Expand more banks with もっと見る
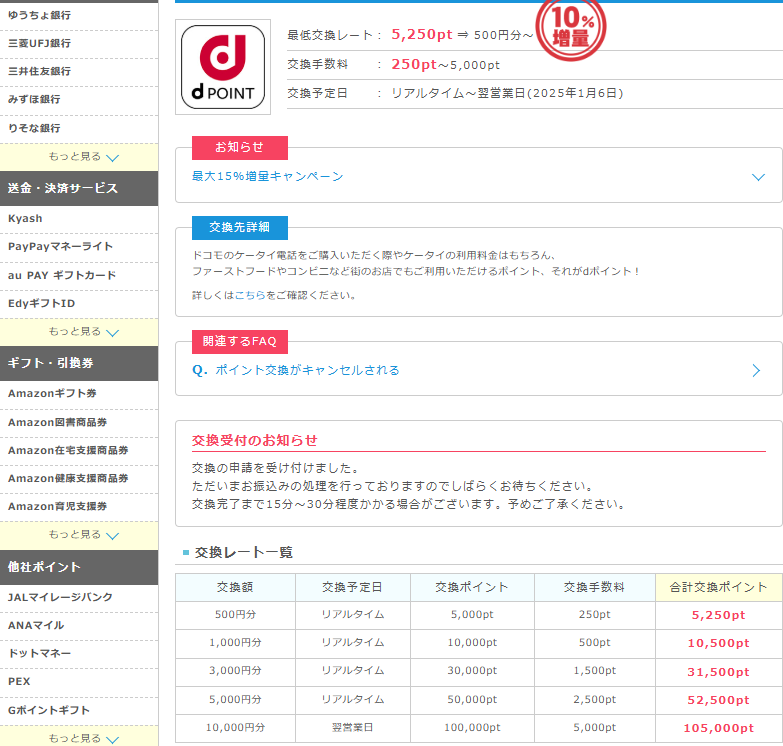Viewport: 783px width, 746px height. [x=84, y=157]
